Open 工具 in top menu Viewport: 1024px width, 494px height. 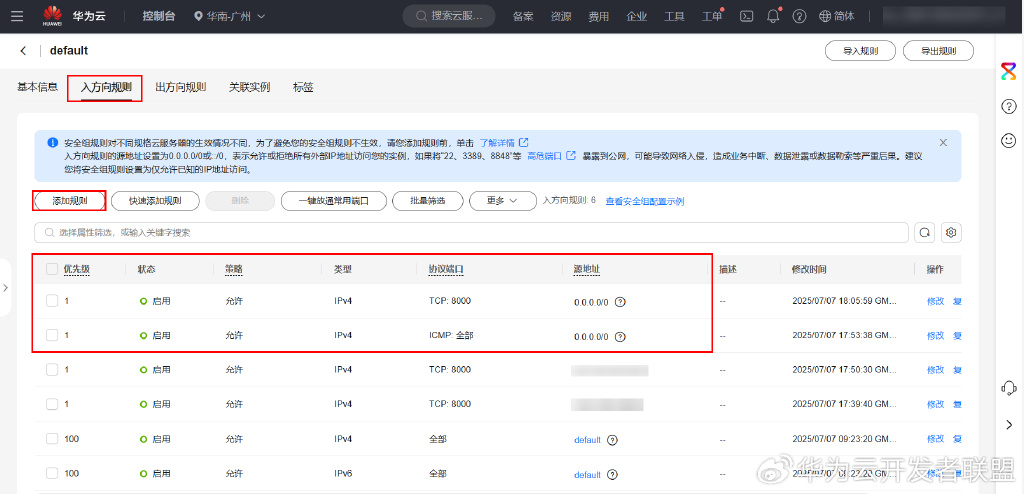674,16
